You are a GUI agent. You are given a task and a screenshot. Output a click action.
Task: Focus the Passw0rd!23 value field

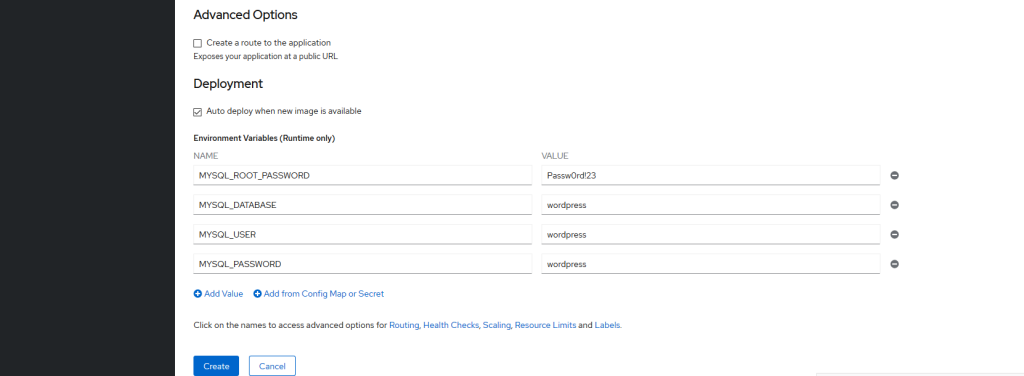point(711,176)
